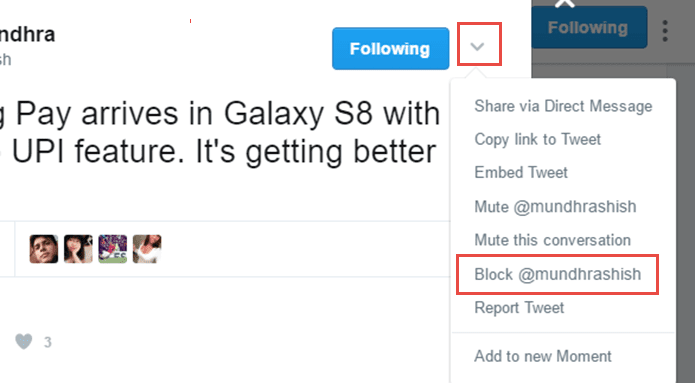Click the like count number 3
Image resolution: width=695 pixels, height=383 pixels.
(x=48, y=342)
